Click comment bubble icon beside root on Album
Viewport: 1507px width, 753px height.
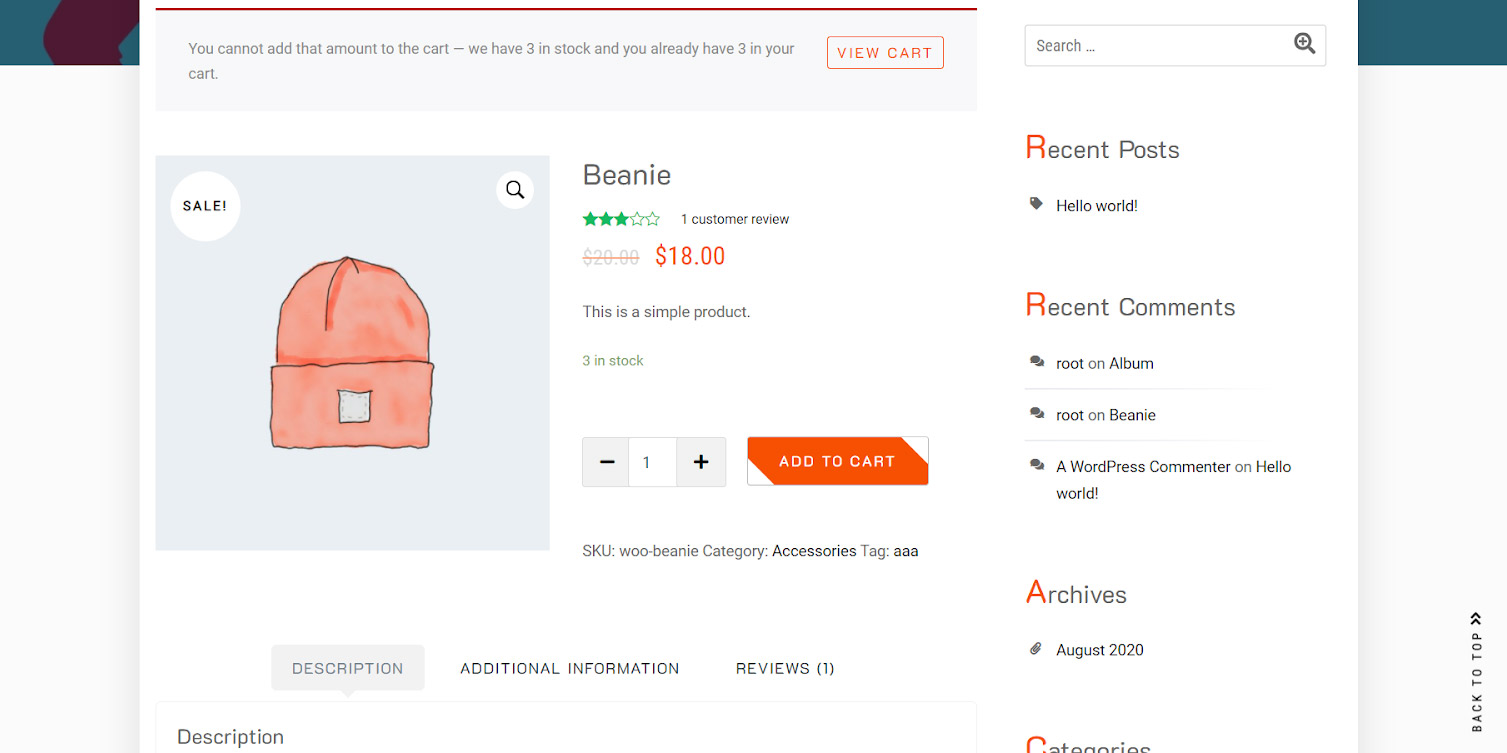pyautogui.click(x=1037, y=362)
